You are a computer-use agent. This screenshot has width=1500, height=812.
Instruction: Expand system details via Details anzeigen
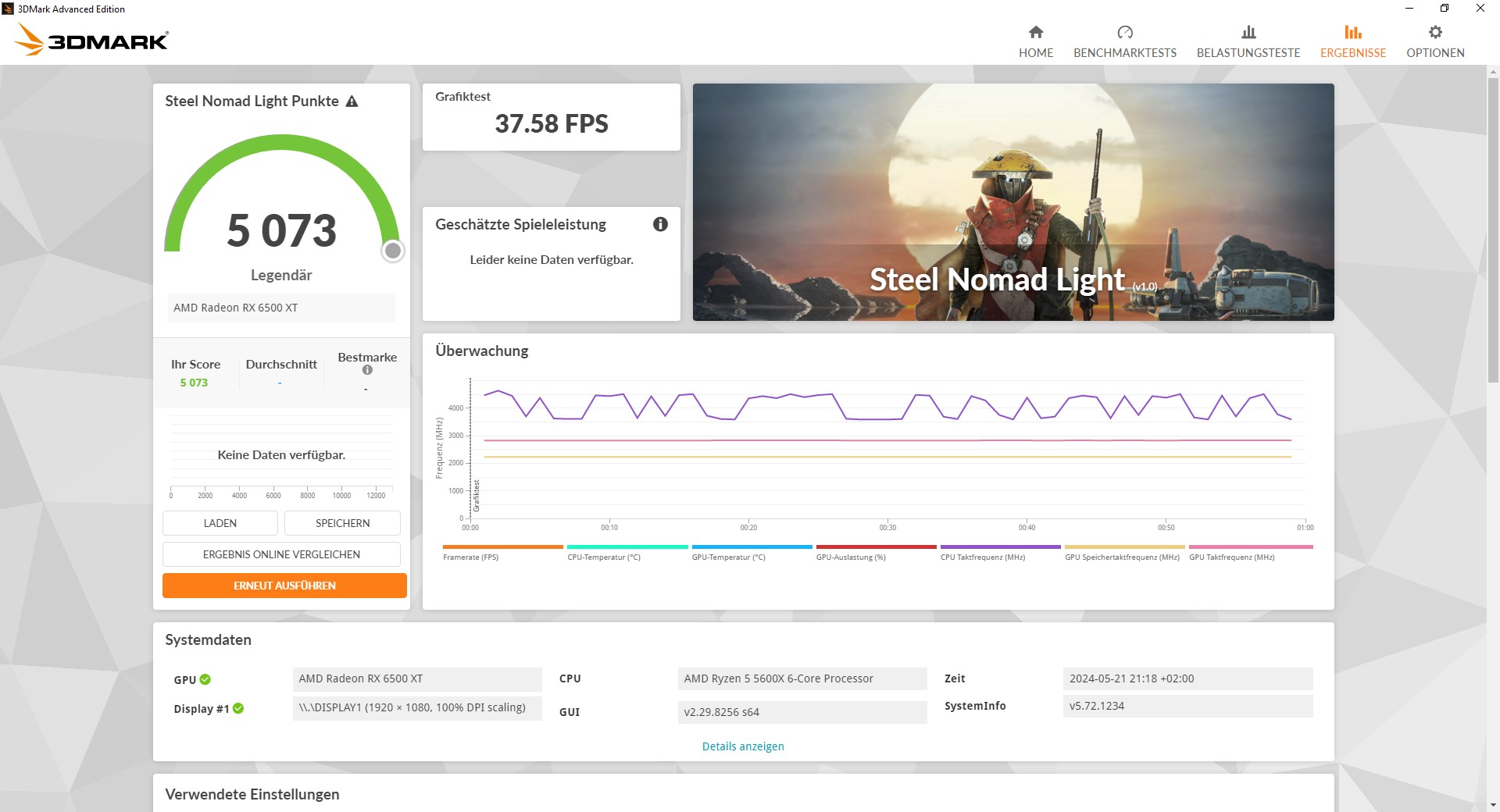click(742, 746)
